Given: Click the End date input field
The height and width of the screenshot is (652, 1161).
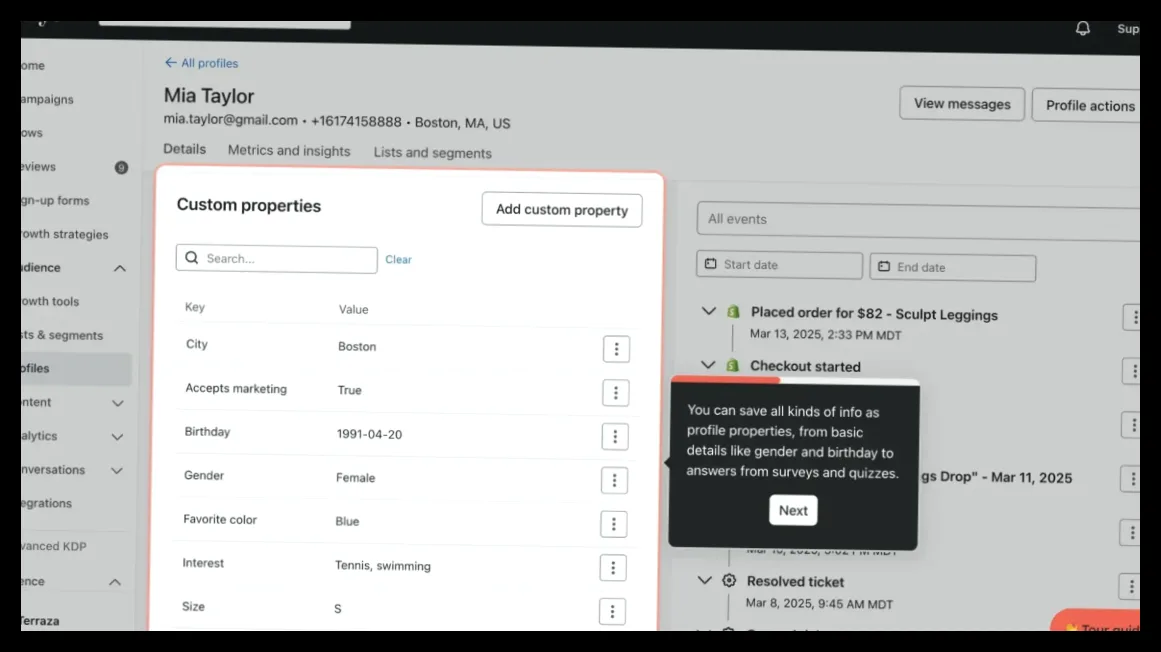Looking at the screenshot, I should 952,267.
